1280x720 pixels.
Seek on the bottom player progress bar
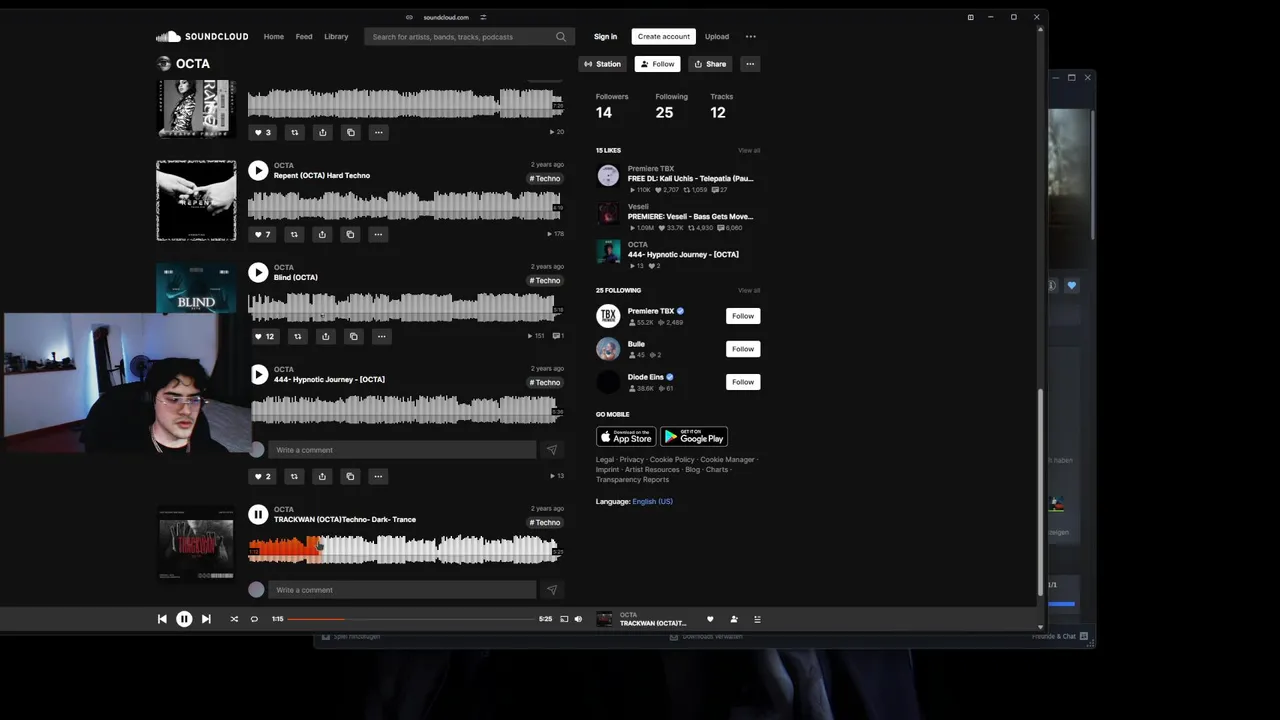click(x=411, y=619)
